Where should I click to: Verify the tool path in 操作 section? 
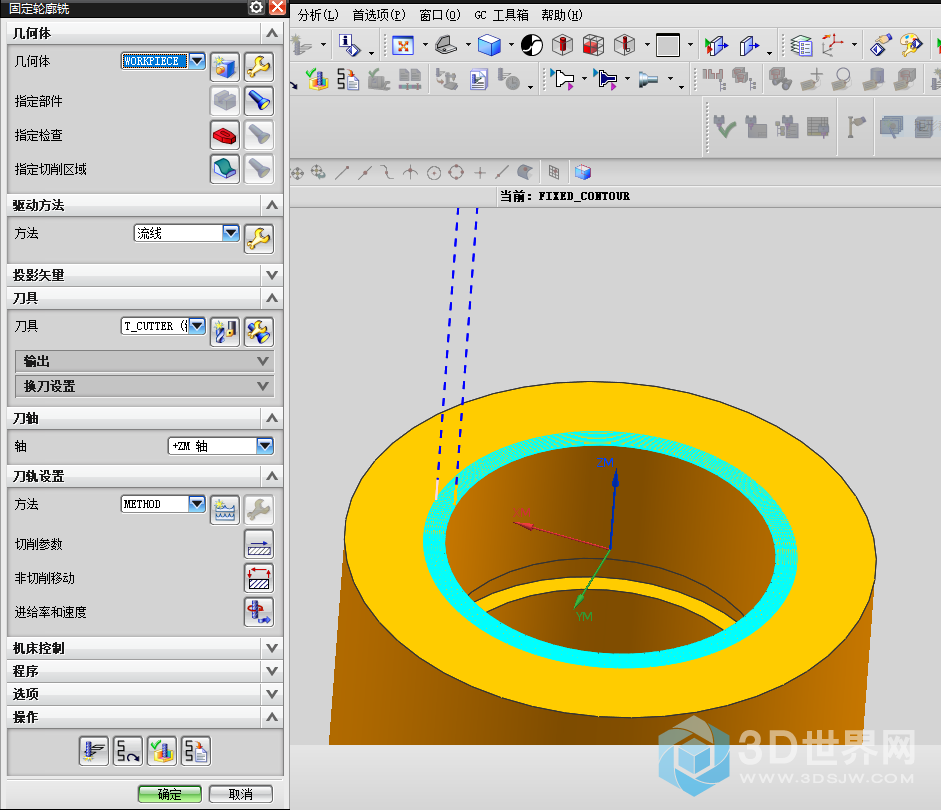162,751
